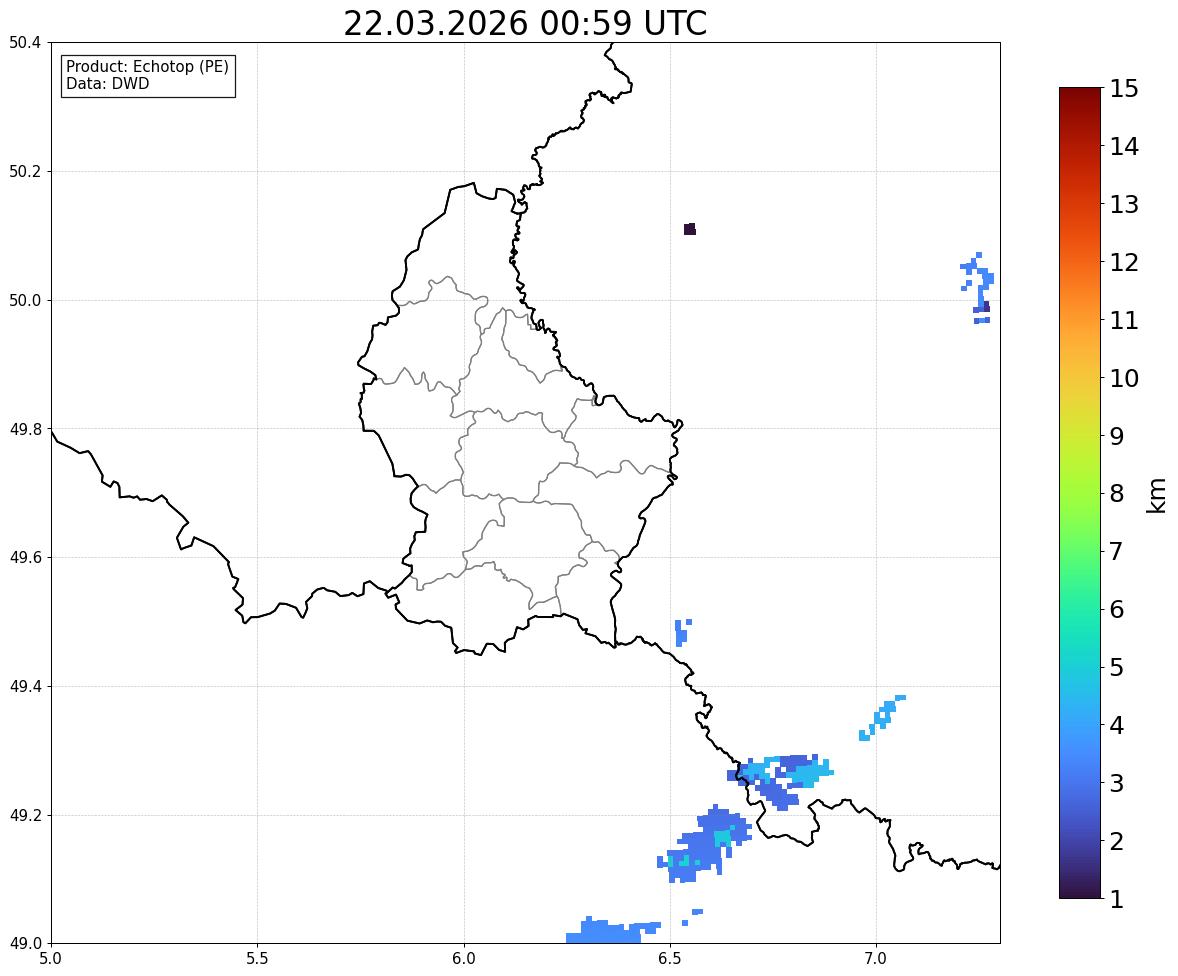This screenshot has height=976, width=1178.
Task: Click the colorbar tick label 5
Action: [1117, 667]
